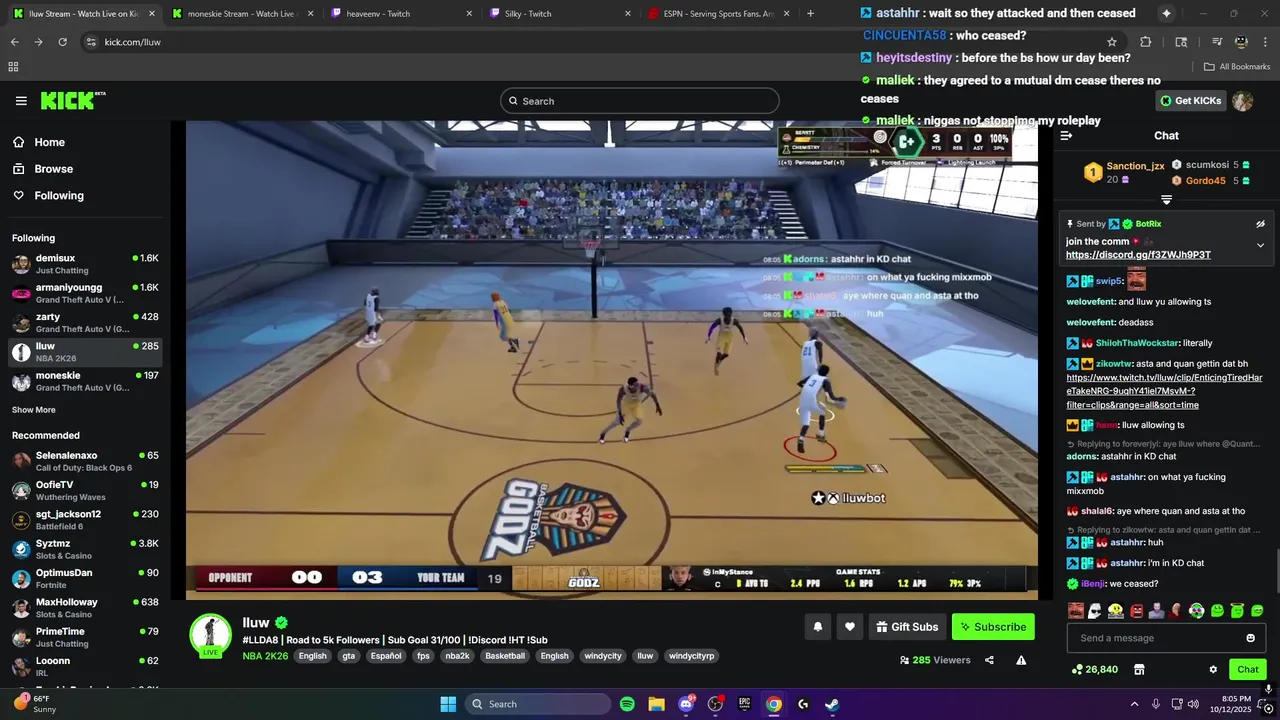Click the browser address bar
Screen dimensions: 1280x720
[x=600, y=42]
